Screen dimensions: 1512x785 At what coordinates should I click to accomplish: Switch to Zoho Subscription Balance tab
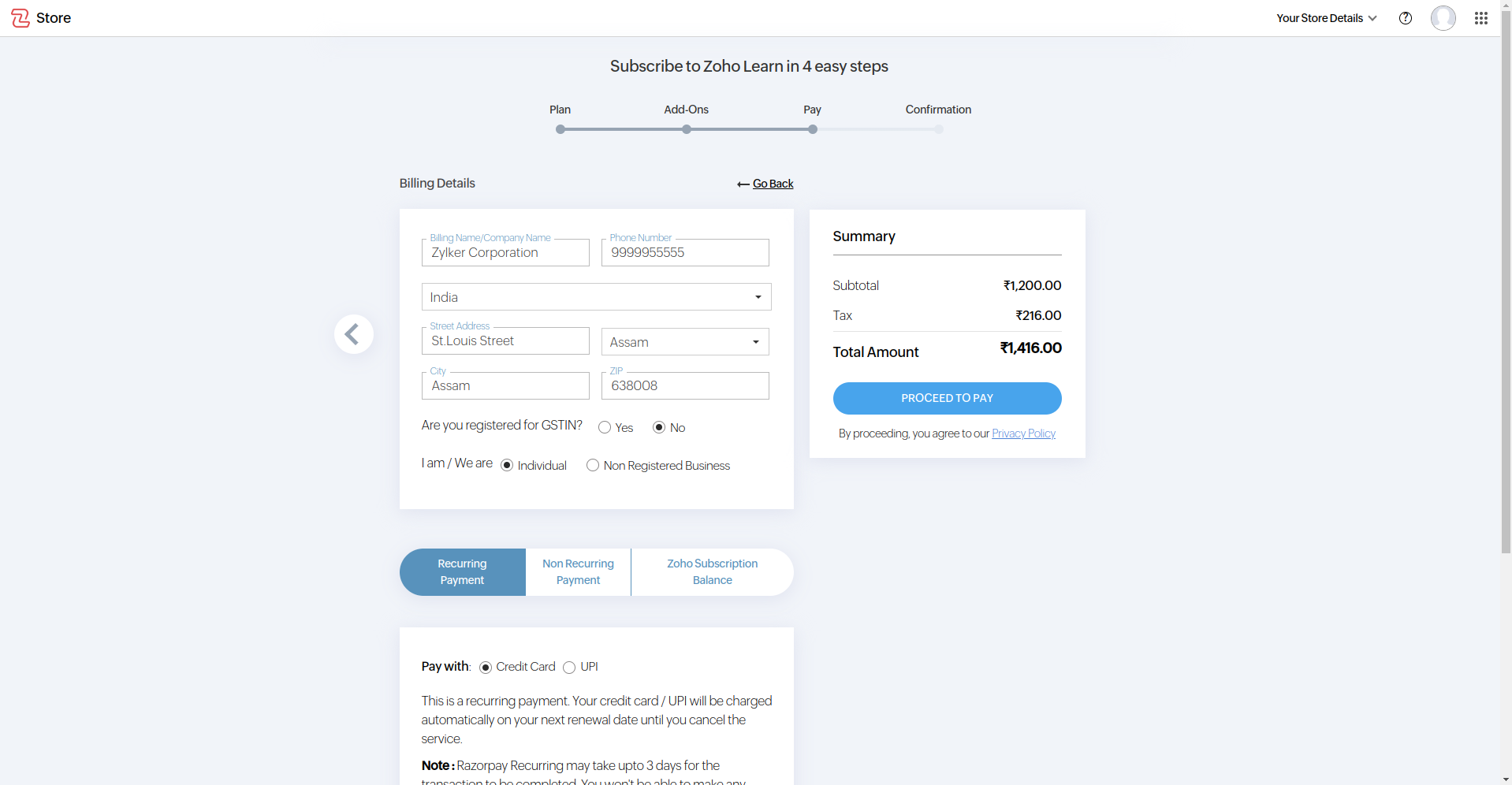[x=713, y=572]
